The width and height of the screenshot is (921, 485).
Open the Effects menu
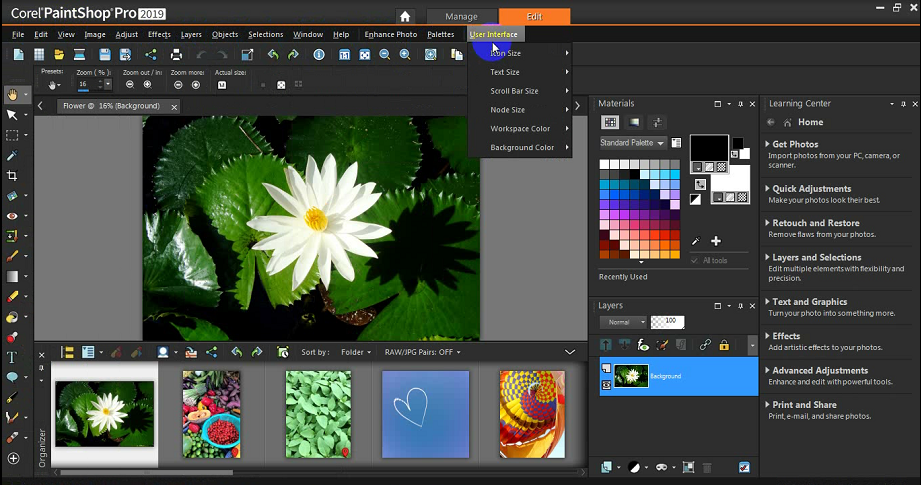click(159, 35)
